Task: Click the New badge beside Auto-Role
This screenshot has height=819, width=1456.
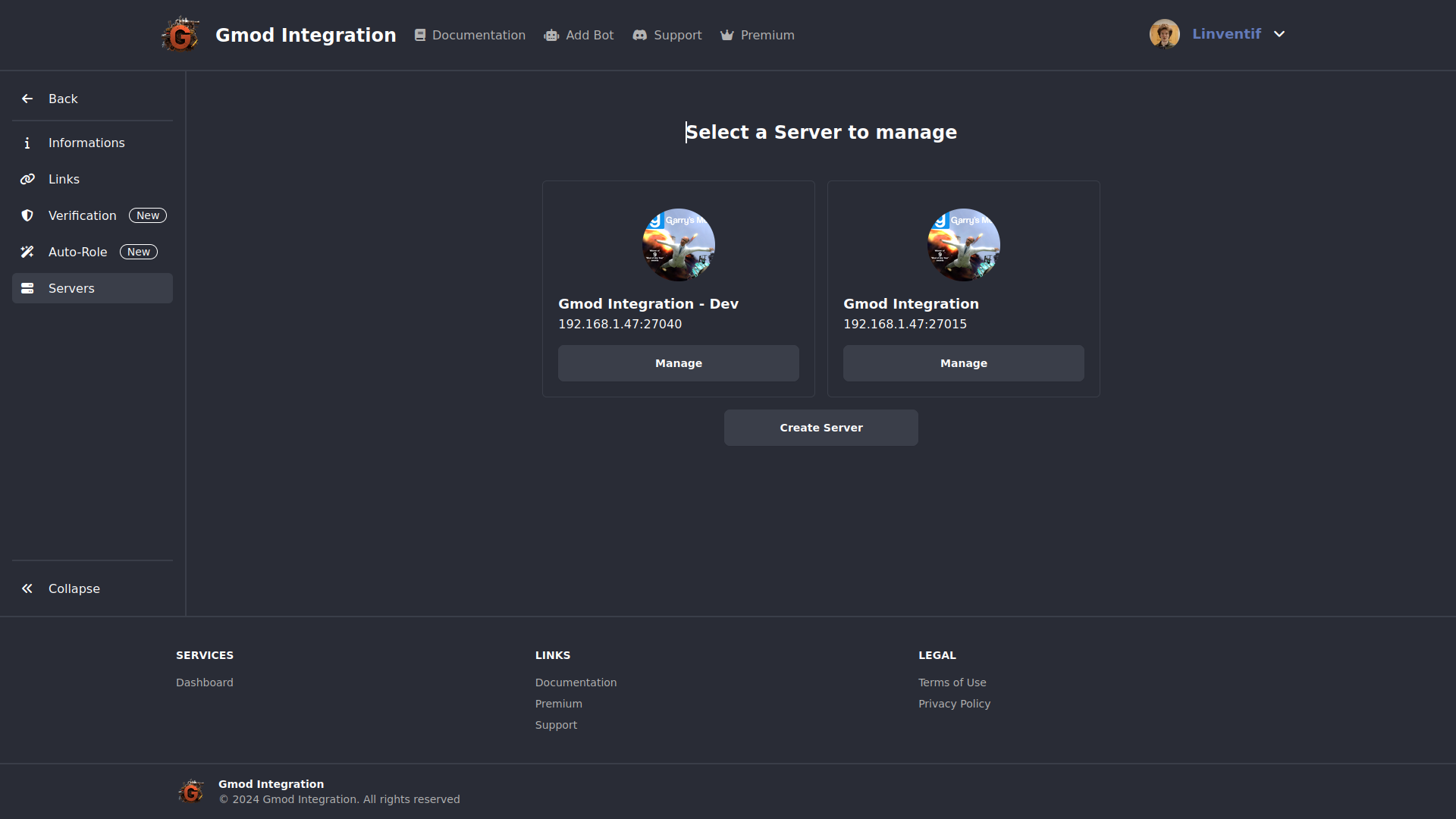Action: point(139,252)
